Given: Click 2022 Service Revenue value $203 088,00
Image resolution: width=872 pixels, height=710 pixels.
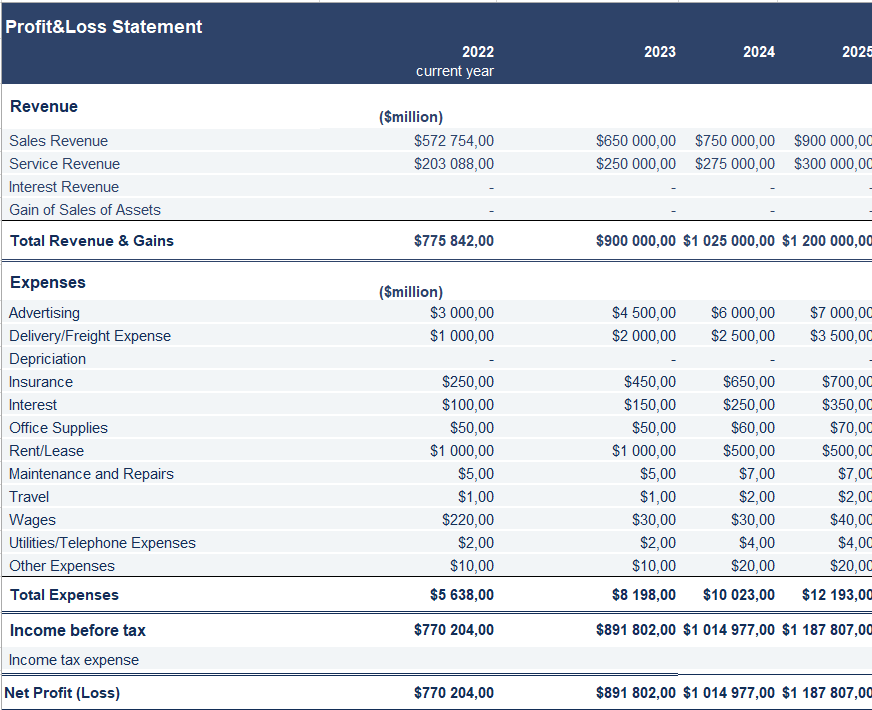Looking at the screenshot, I should [454, 164].
